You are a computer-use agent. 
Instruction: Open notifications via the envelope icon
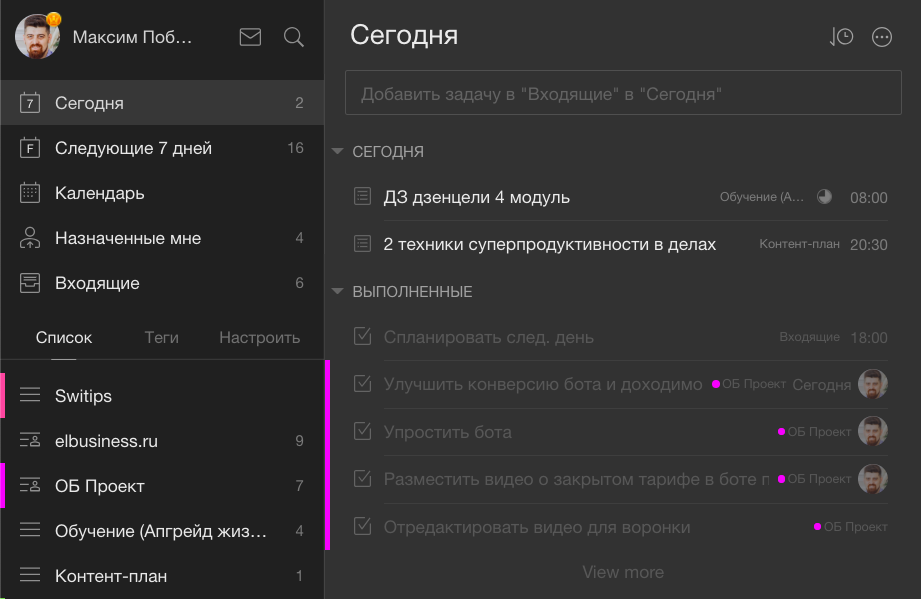coord(250,36)
